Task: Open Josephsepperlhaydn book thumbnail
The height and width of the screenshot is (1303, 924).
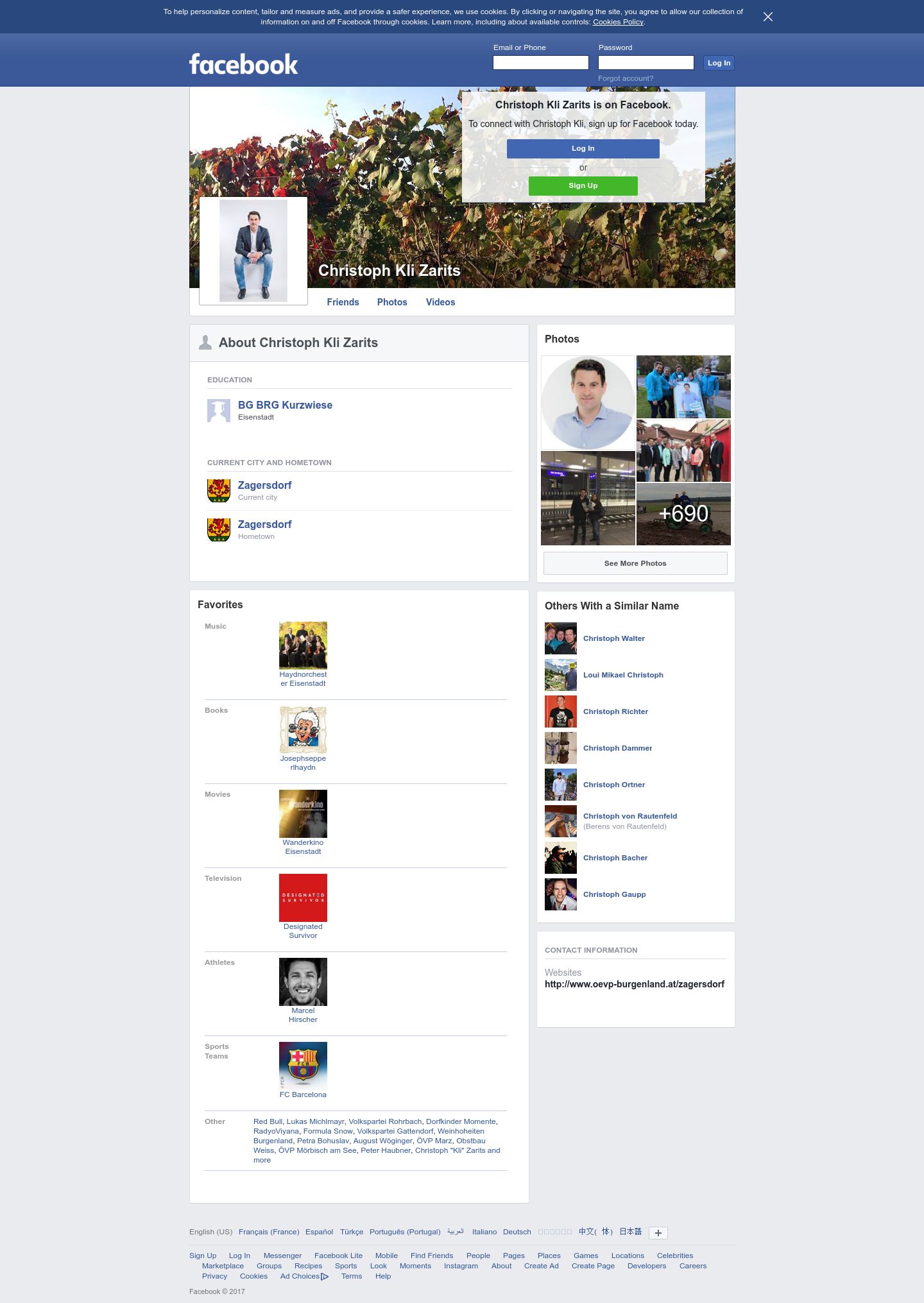Action: tap(303, 729)
